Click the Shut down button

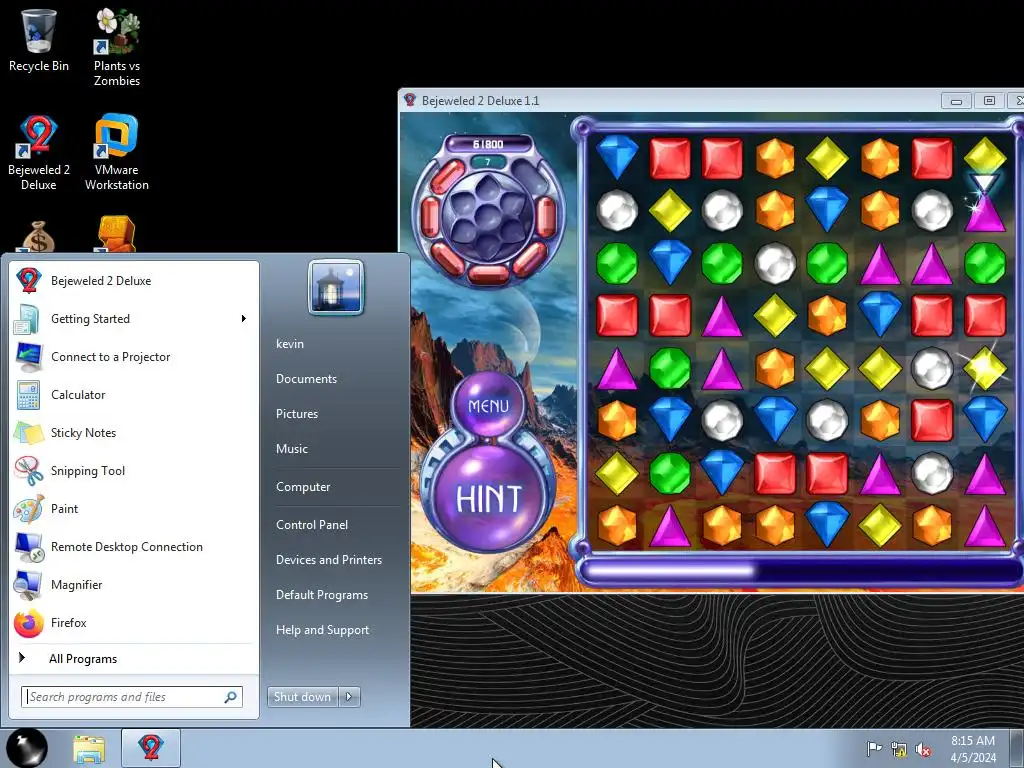point(303,697)
